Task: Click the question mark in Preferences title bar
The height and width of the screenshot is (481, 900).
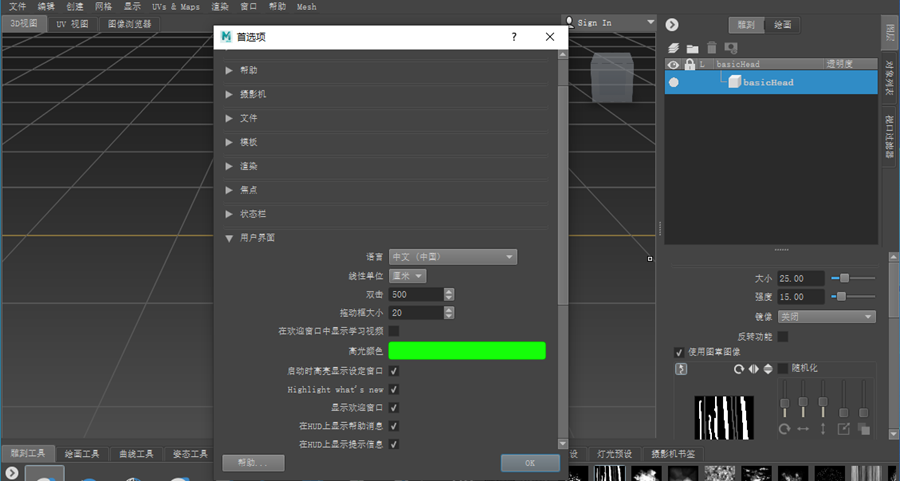Action: [514, 37]
